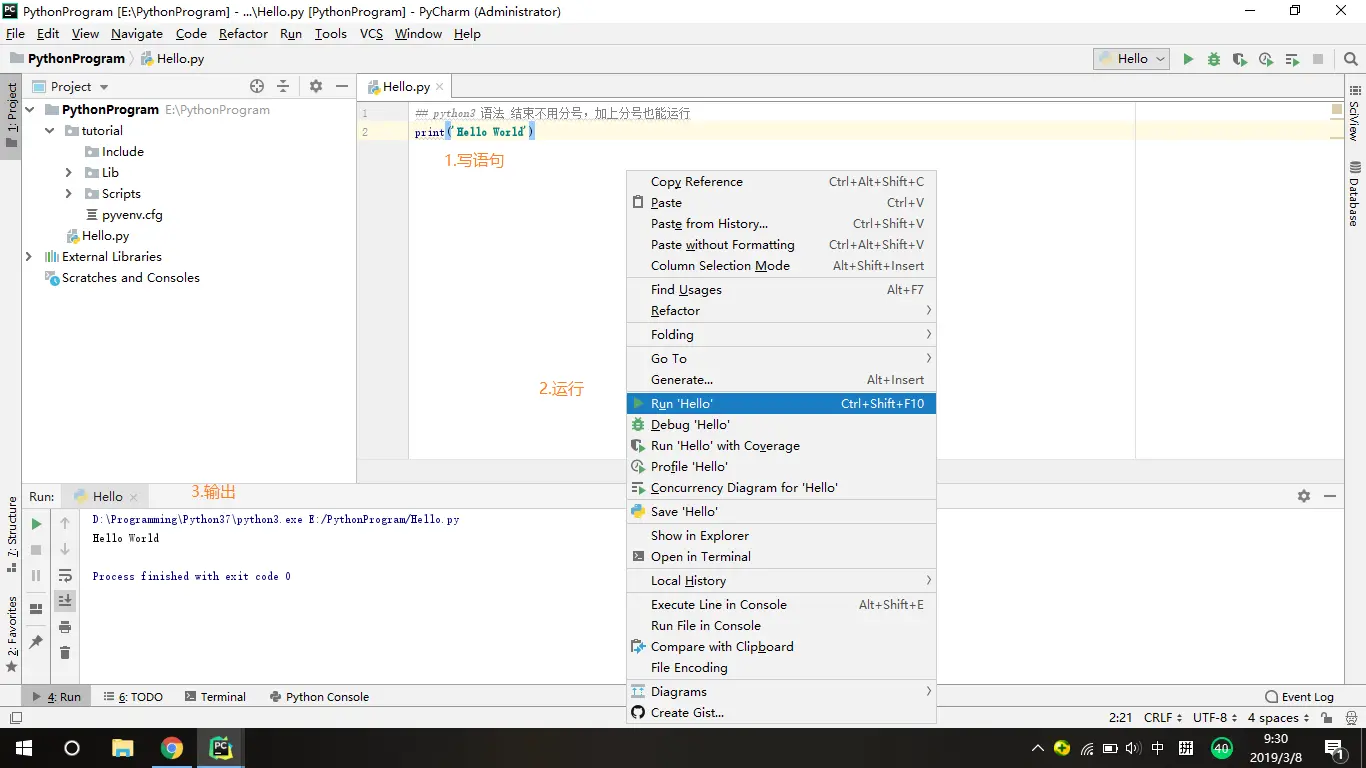Choose Copy Reference

pyautogui.click(x=781, y=182)
